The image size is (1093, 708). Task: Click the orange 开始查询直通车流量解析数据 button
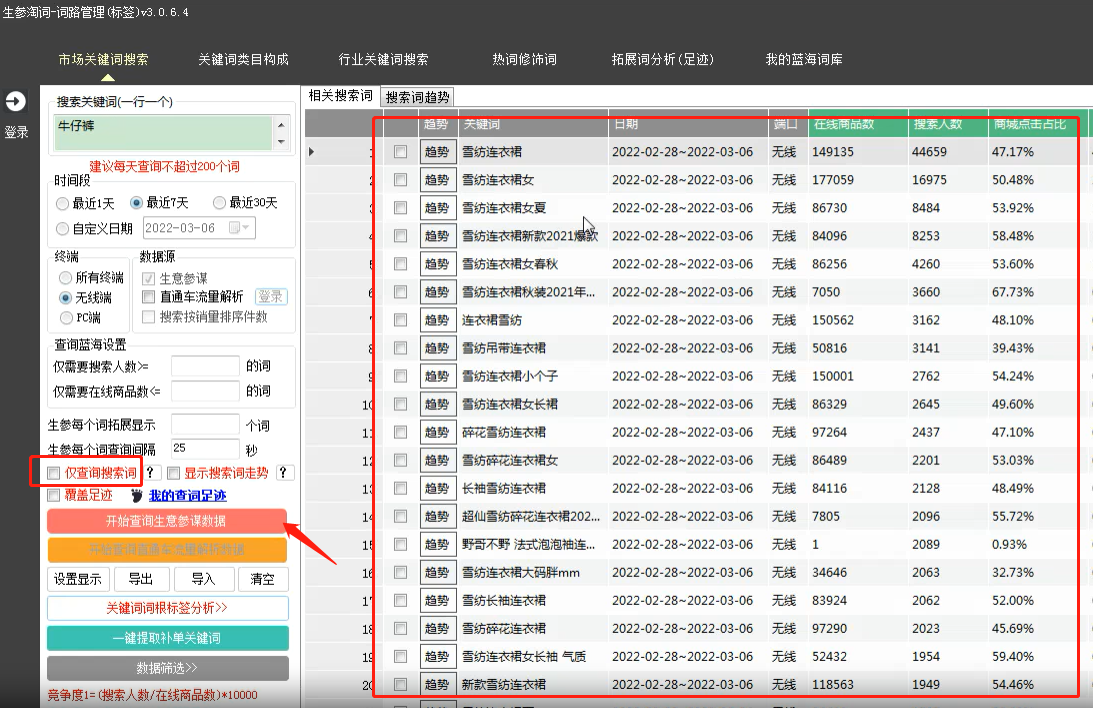[167, 549]
